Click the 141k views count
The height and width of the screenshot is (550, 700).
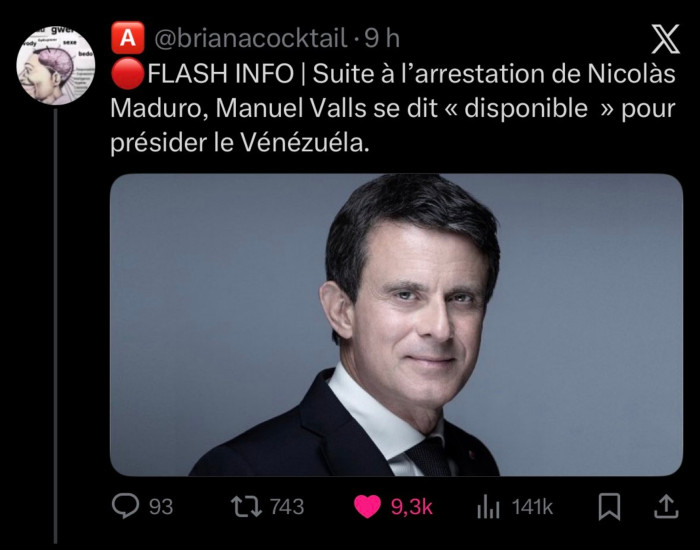(532, 508)
